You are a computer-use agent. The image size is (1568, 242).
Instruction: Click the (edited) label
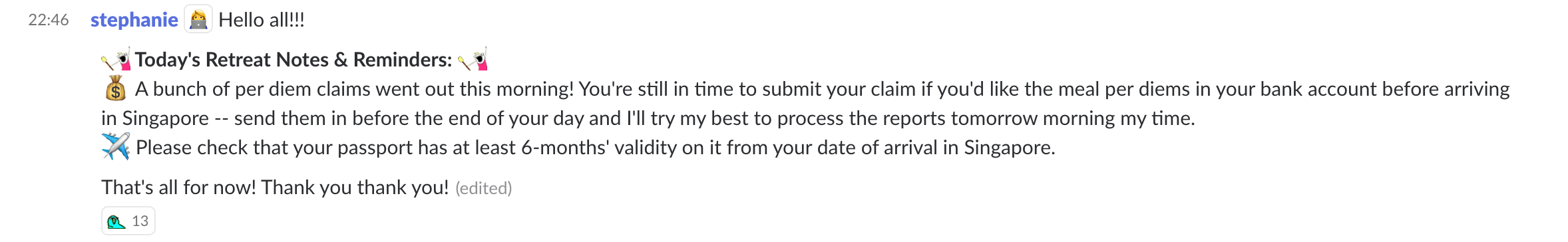tap(483, 188)
